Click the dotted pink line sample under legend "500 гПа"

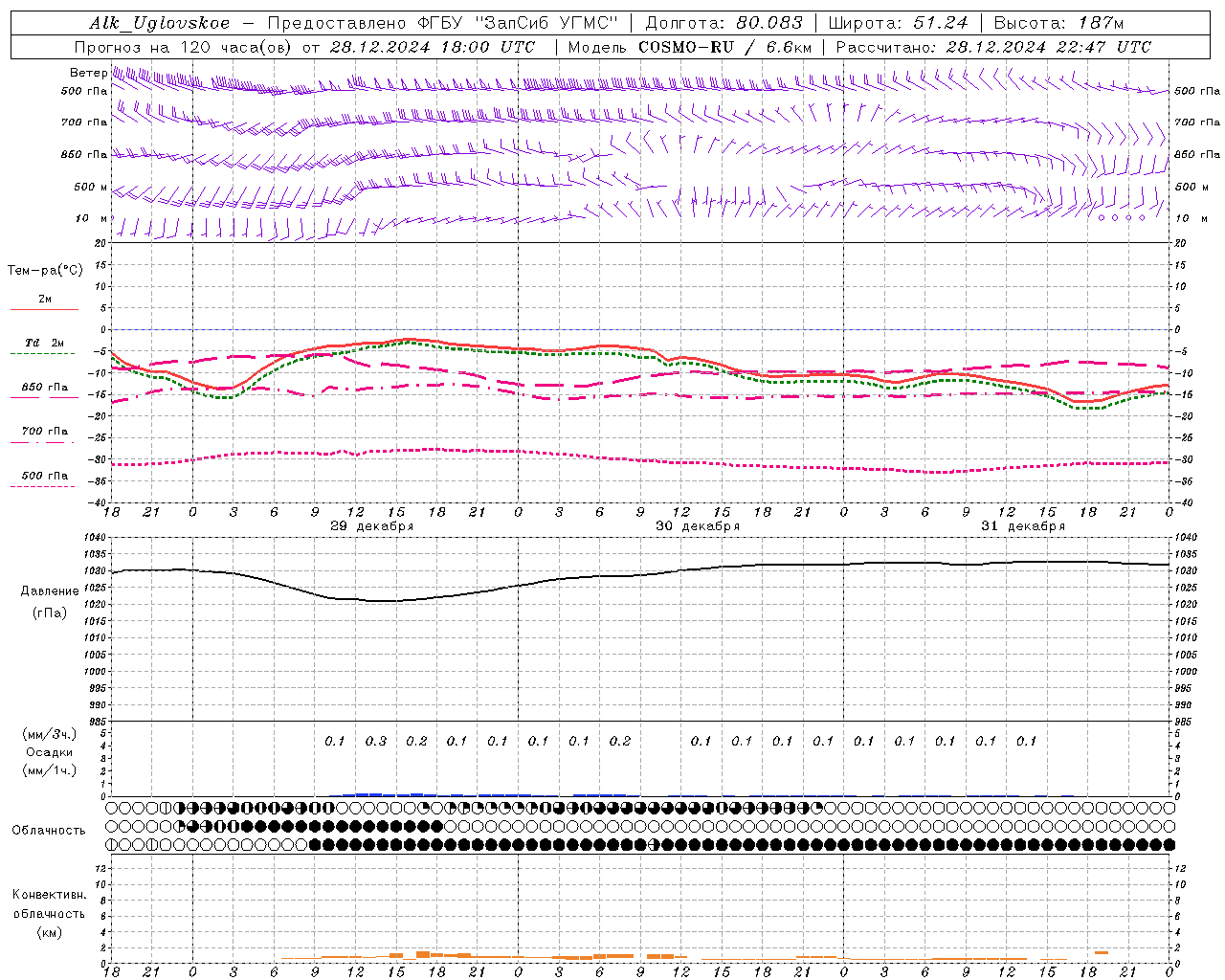(43, 487)
